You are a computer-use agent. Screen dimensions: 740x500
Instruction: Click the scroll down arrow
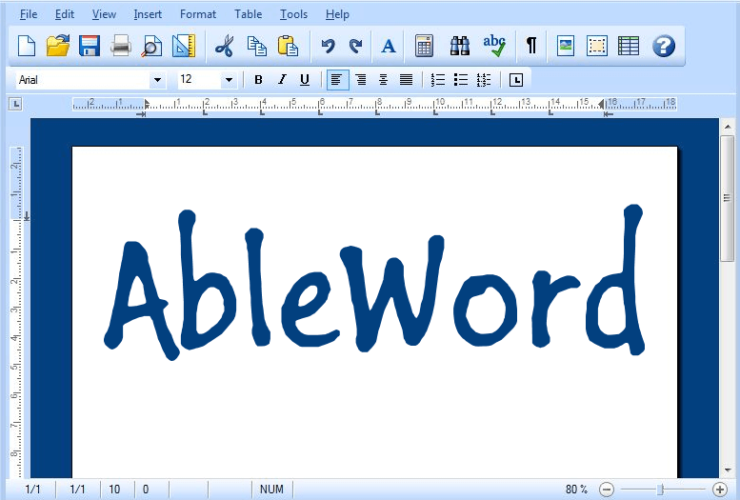pos(727,470)
